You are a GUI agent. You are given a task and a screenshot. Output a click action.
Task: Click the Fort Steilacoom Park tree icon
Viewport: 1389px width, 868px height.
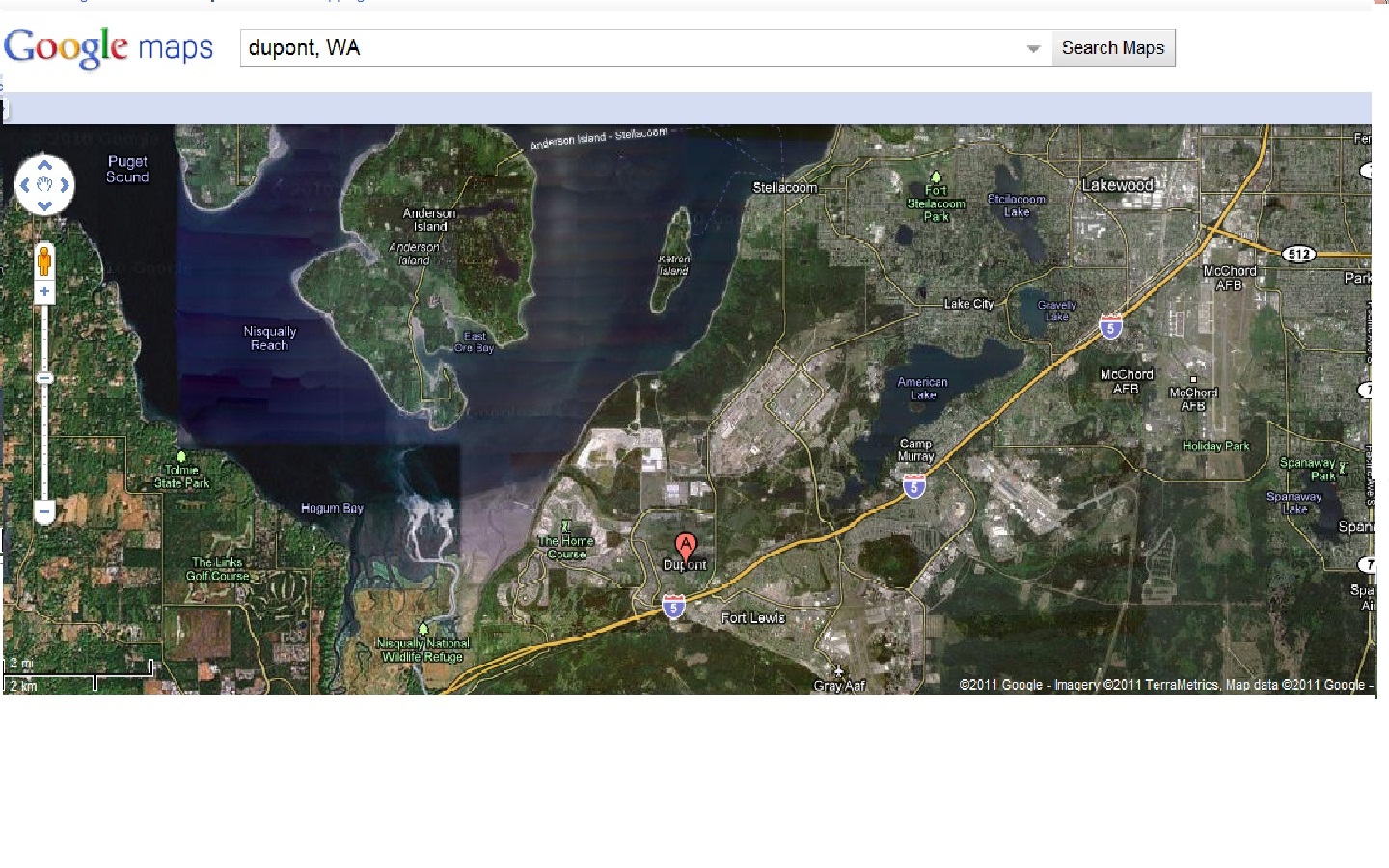(x=936, y=176)
